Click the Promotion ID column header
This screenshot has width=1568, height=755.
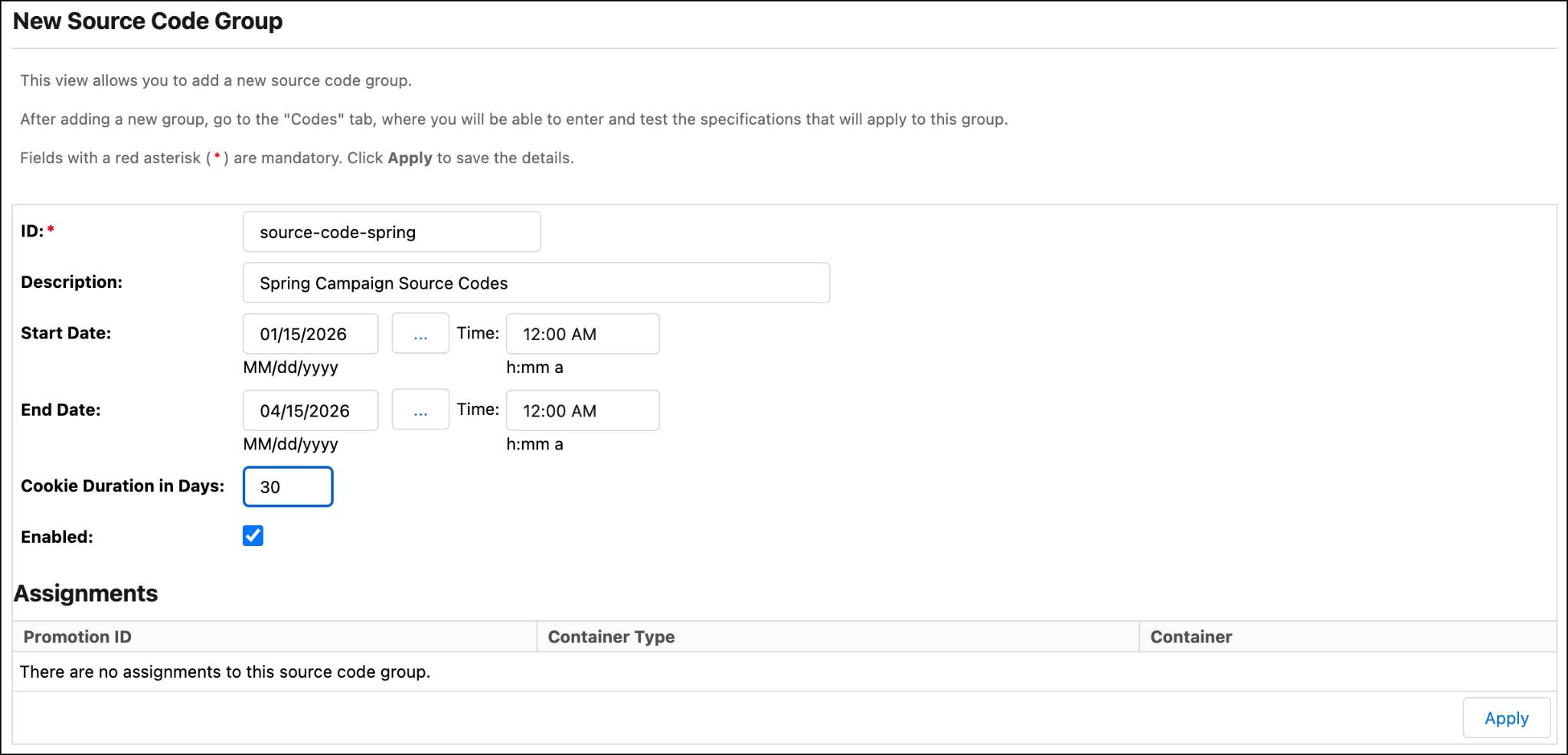coord(276,637)
